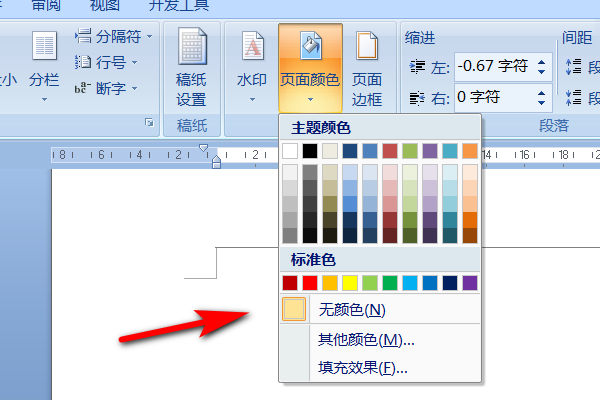
Task: Pick the top-row olive green theme swatch
Action: click(x=410, y=151)
